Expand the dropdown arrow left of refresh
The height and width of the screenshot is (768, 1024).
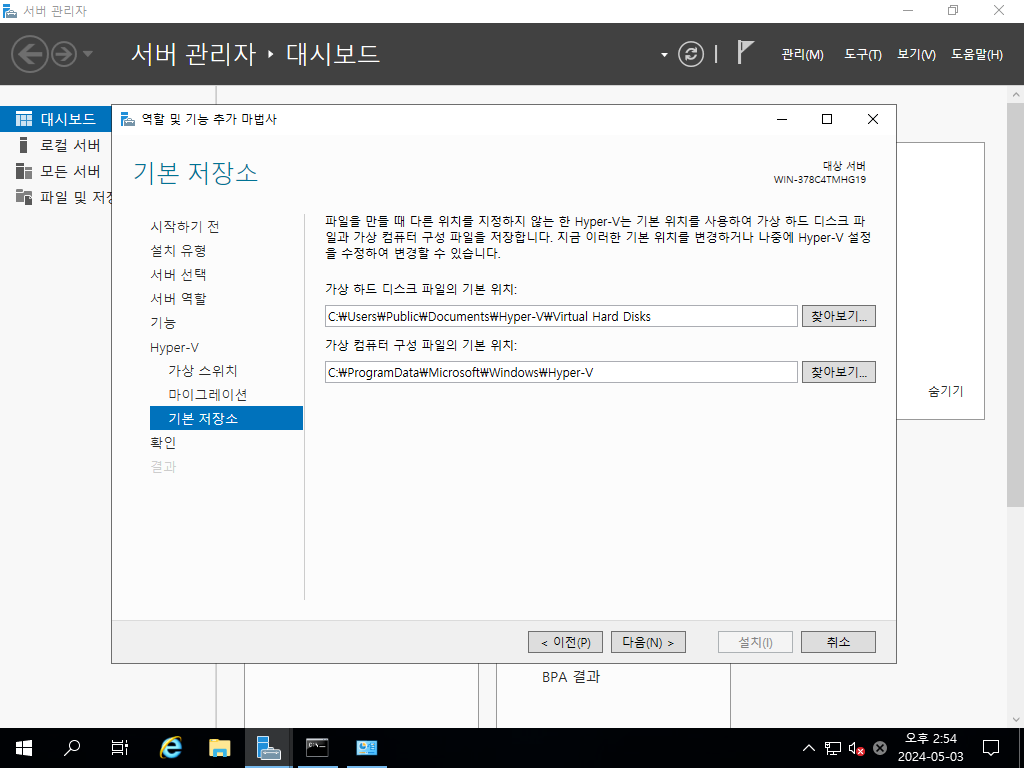click(x=664, y=55)
